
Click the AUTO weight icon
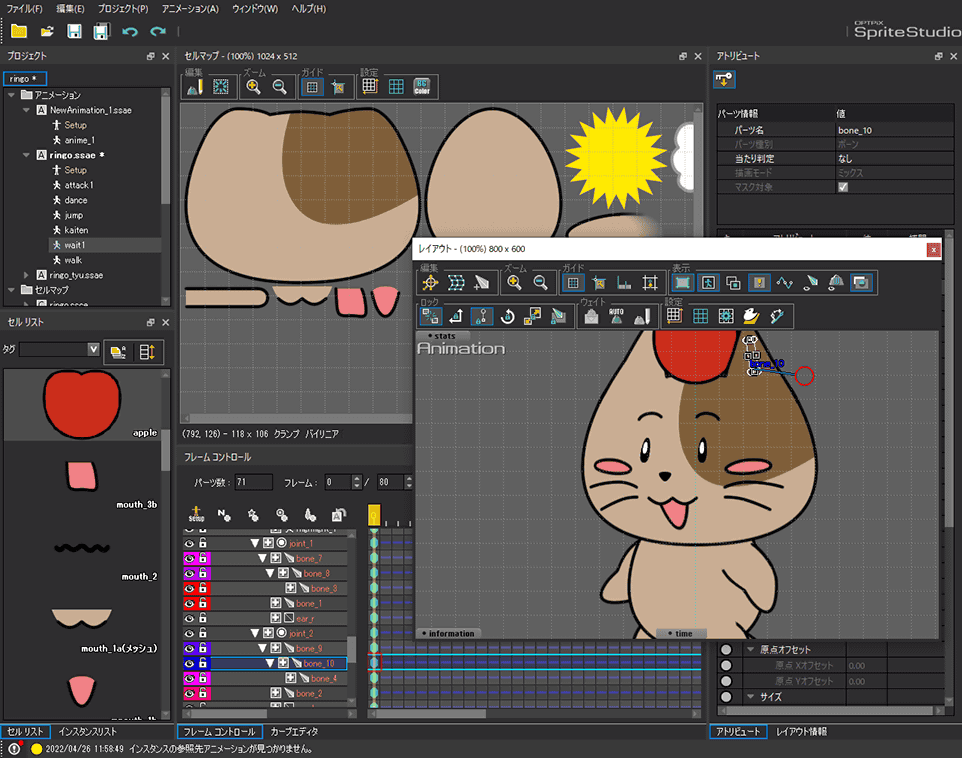click(x=617, y=316)
